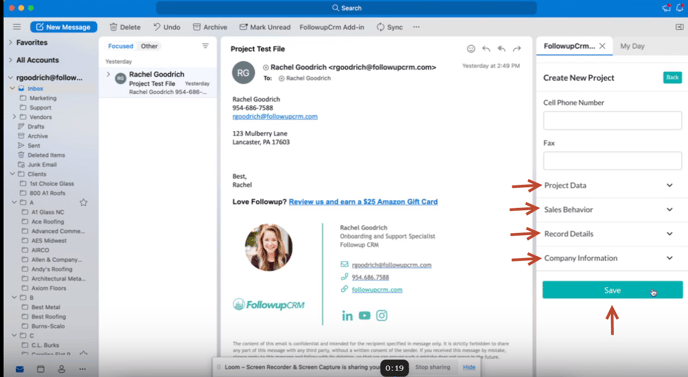
Task: Click the signature phone number 954.686.7588
Action: tap(370, 277)
